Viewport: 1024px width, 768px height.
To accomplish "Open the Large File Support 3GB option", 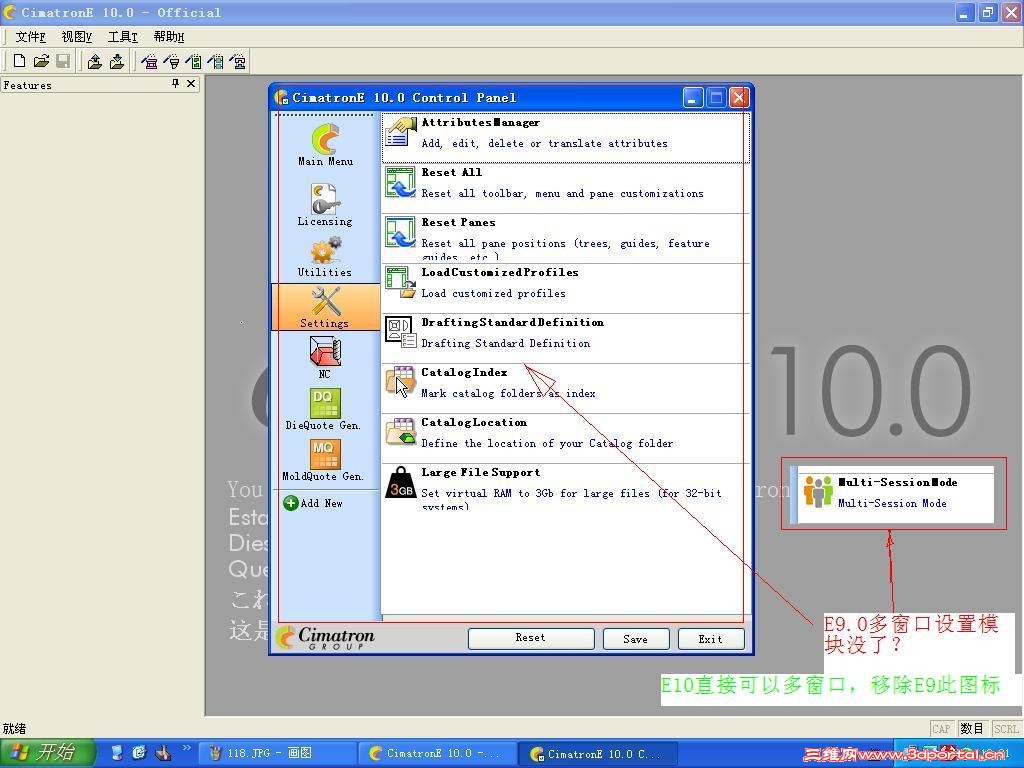I will click(565, 488).
